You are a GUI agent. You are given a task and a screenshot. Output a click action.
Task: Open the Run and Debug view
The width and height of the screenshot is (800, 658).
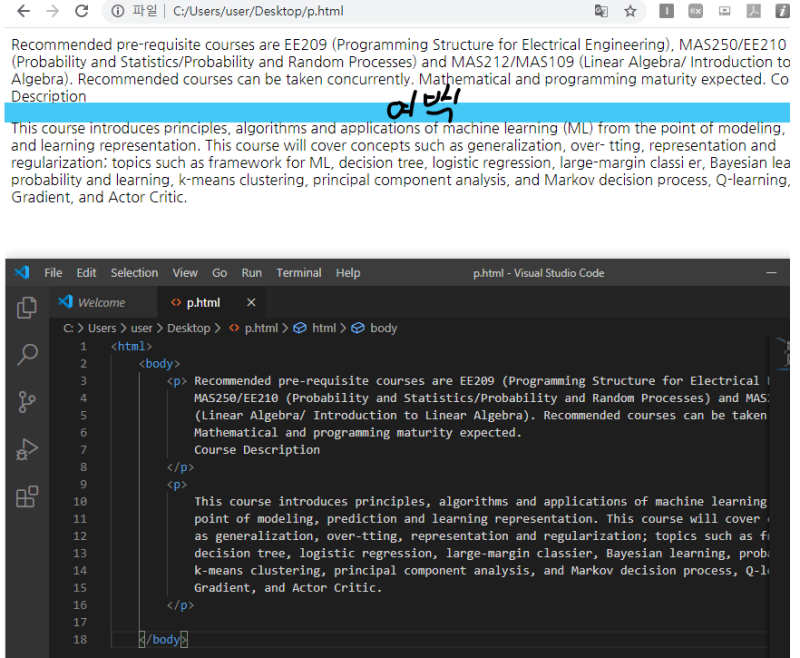27,449
